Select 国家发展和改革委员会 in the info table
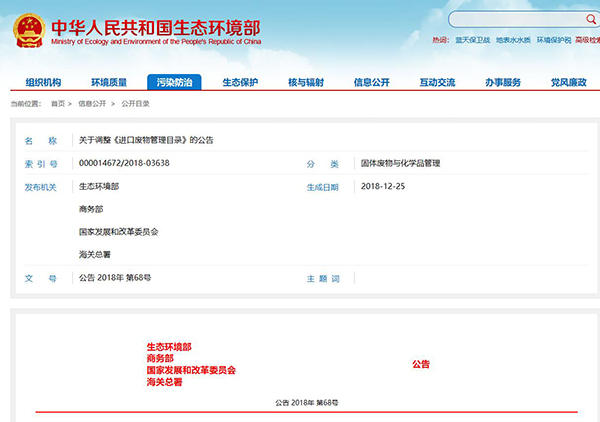This screenshot has height=422, width=600. (x=119, y=232)
